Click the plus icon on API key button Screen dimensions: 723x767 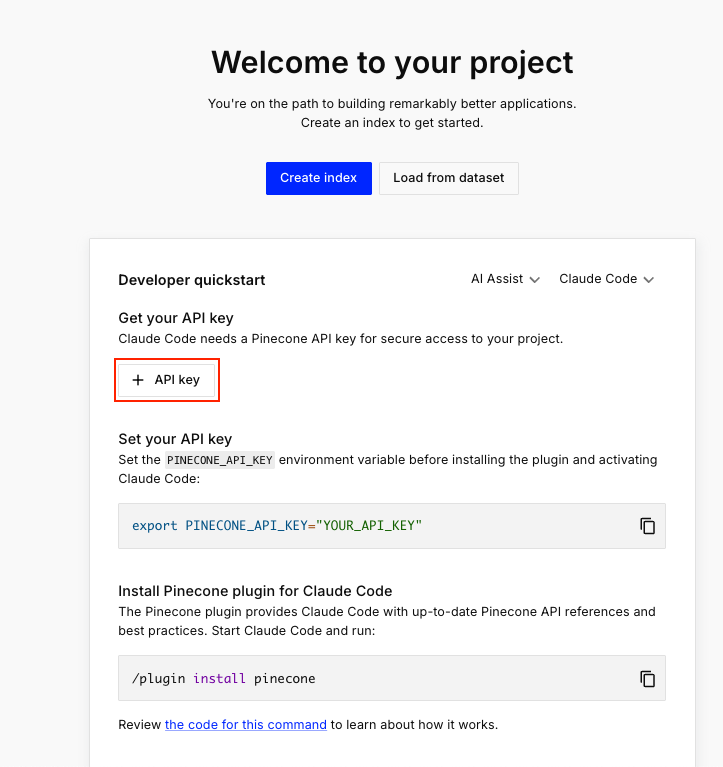(x=138, y=380)
